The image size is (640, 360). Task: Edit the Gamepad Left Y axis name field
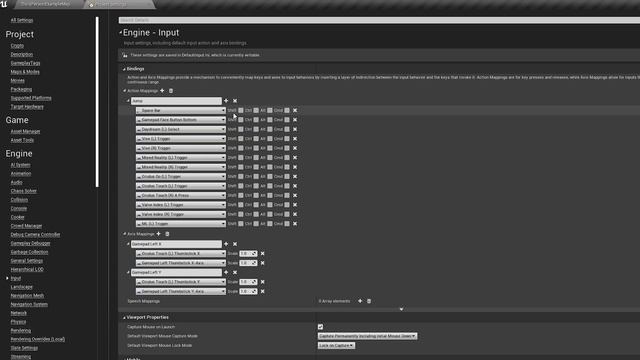coord(176,272)
